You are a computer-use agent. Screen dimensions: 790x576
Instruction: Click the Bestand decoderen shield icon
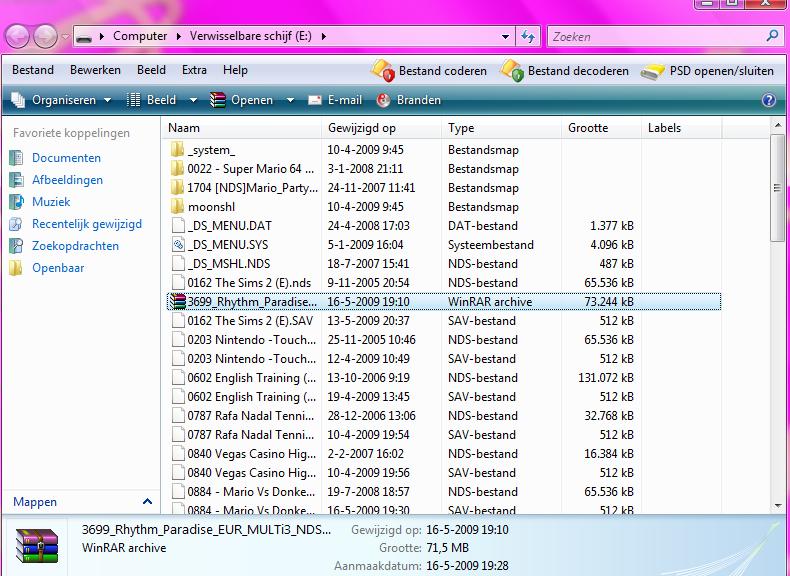point(512,70)
